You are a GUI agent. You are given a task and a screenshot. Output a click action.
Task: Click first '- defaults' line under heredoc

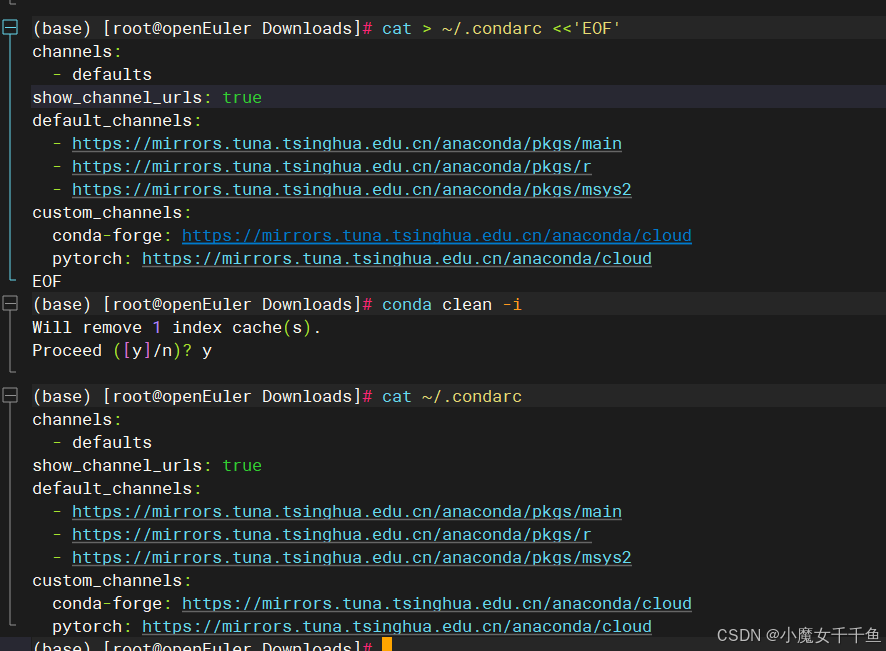(102, 75)
